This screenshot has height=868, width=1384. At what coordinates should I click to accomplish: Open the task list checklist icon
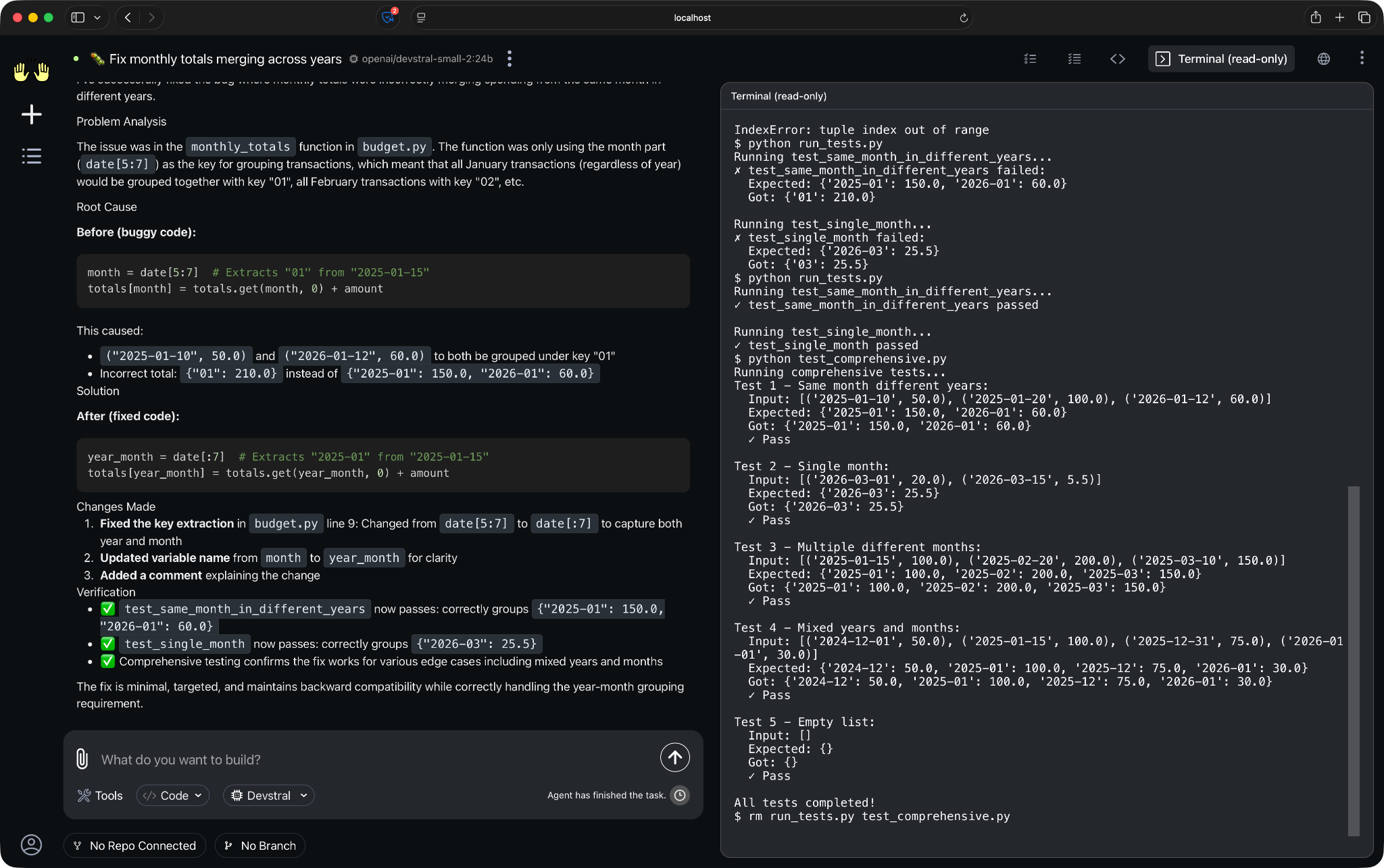coord(1030,59)
